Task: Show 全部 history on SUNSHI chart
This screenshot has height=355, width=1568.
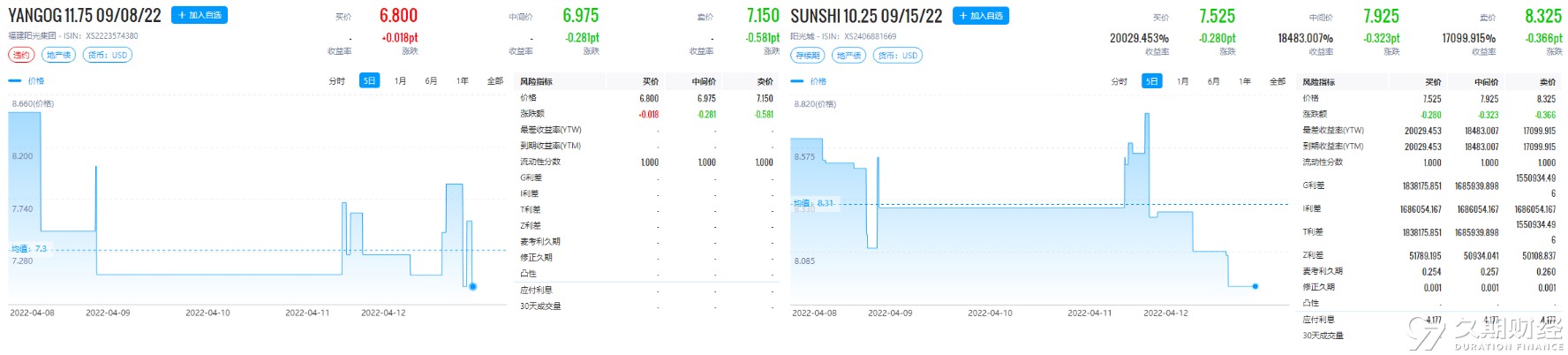Action: point(1277,81)
